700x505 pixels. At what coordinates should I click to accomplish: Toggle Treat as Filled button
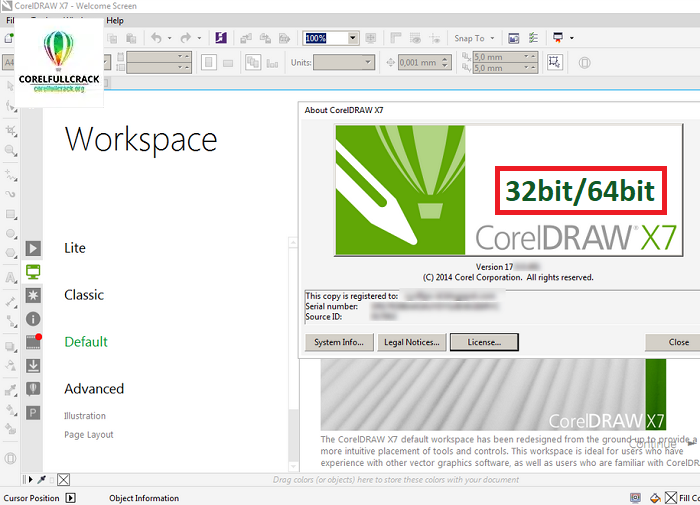554,62
